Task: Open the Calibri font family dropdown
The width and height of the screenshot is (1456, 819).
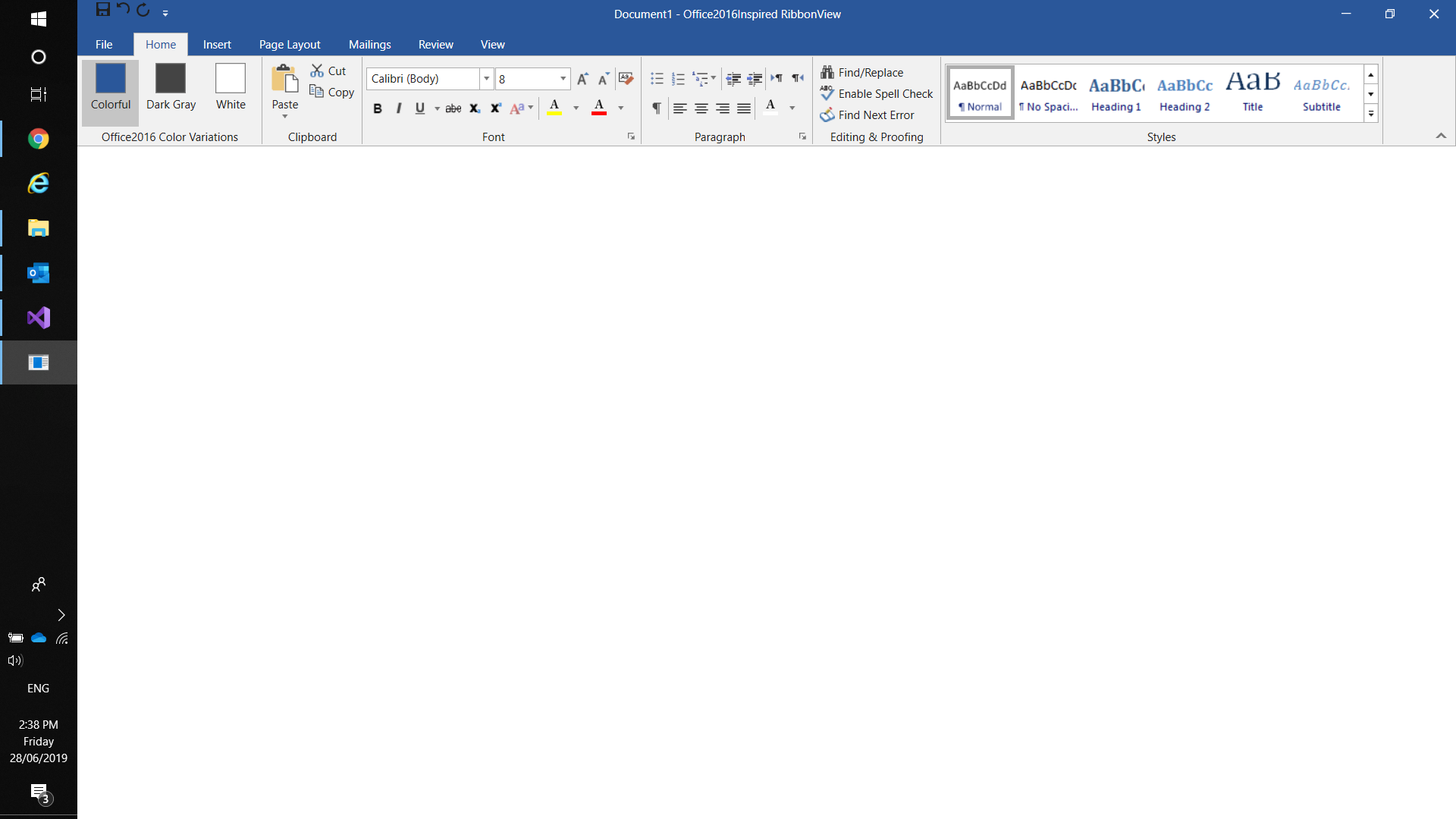Action: [x=486, y=79]
